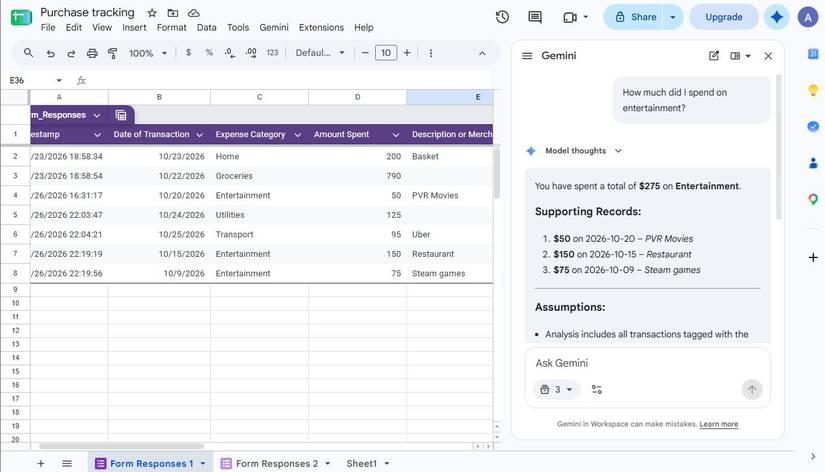
Task: Click the Upgrade button
Action: tap(723, 17)
